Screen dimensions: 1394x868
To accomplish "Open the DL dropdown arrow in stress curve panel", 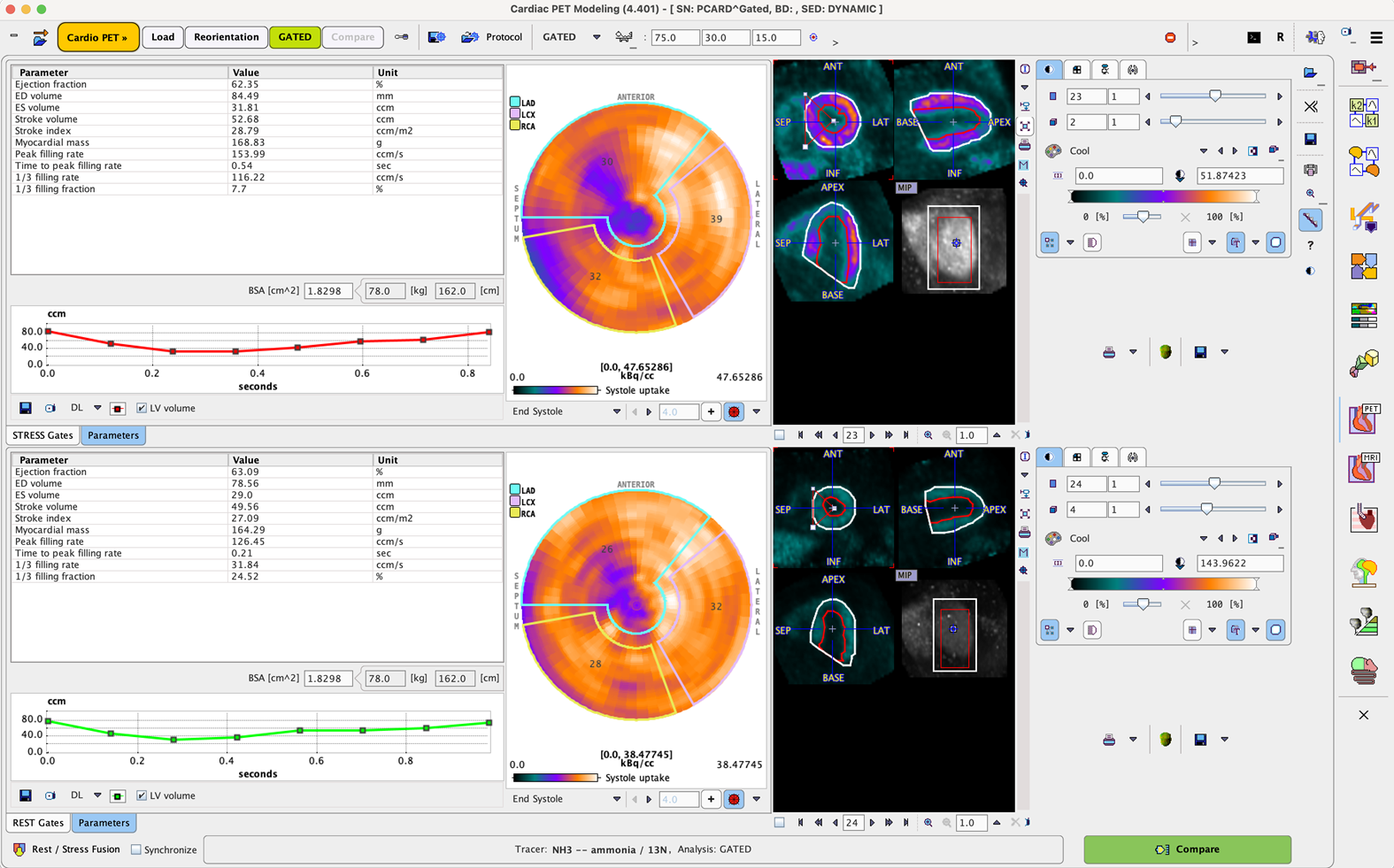I will (97, 408).
